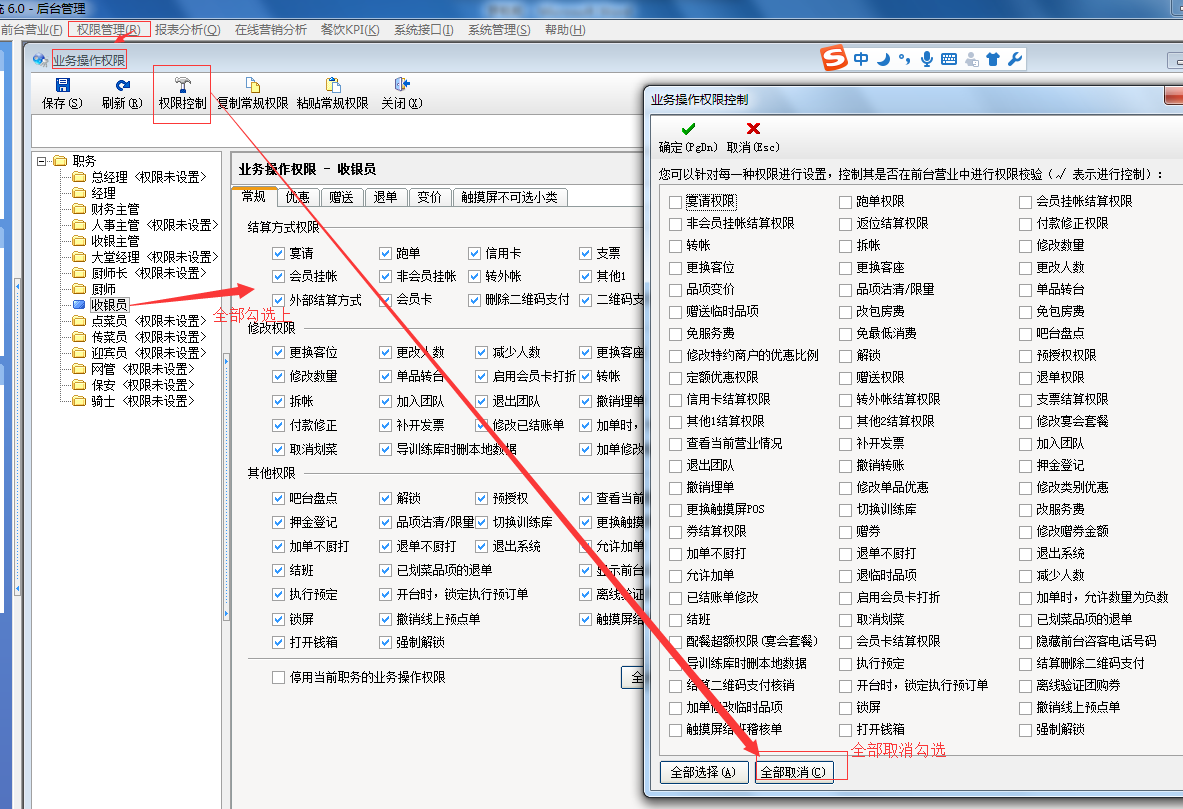Image resolution: width=1183 pixels, height=809 pixels.
Task: Click the 刷新 refresh arrow icon
Action: click(x=122, y=86)
